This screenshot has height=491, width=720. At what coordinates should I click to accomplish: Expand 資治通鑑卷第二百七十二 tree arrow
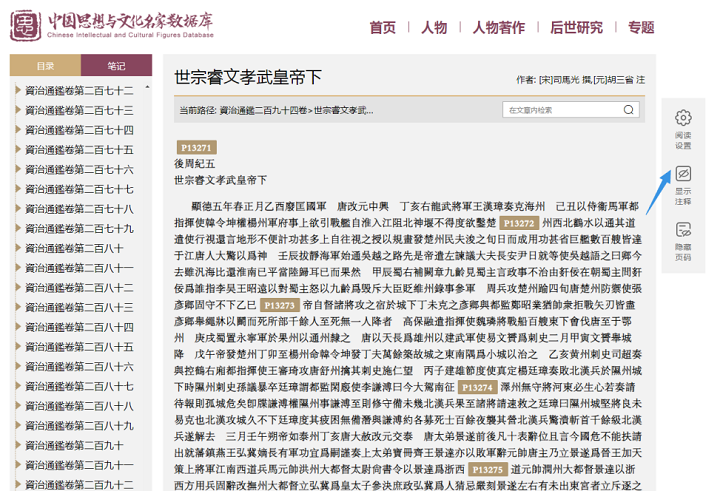tap(17, 91)
